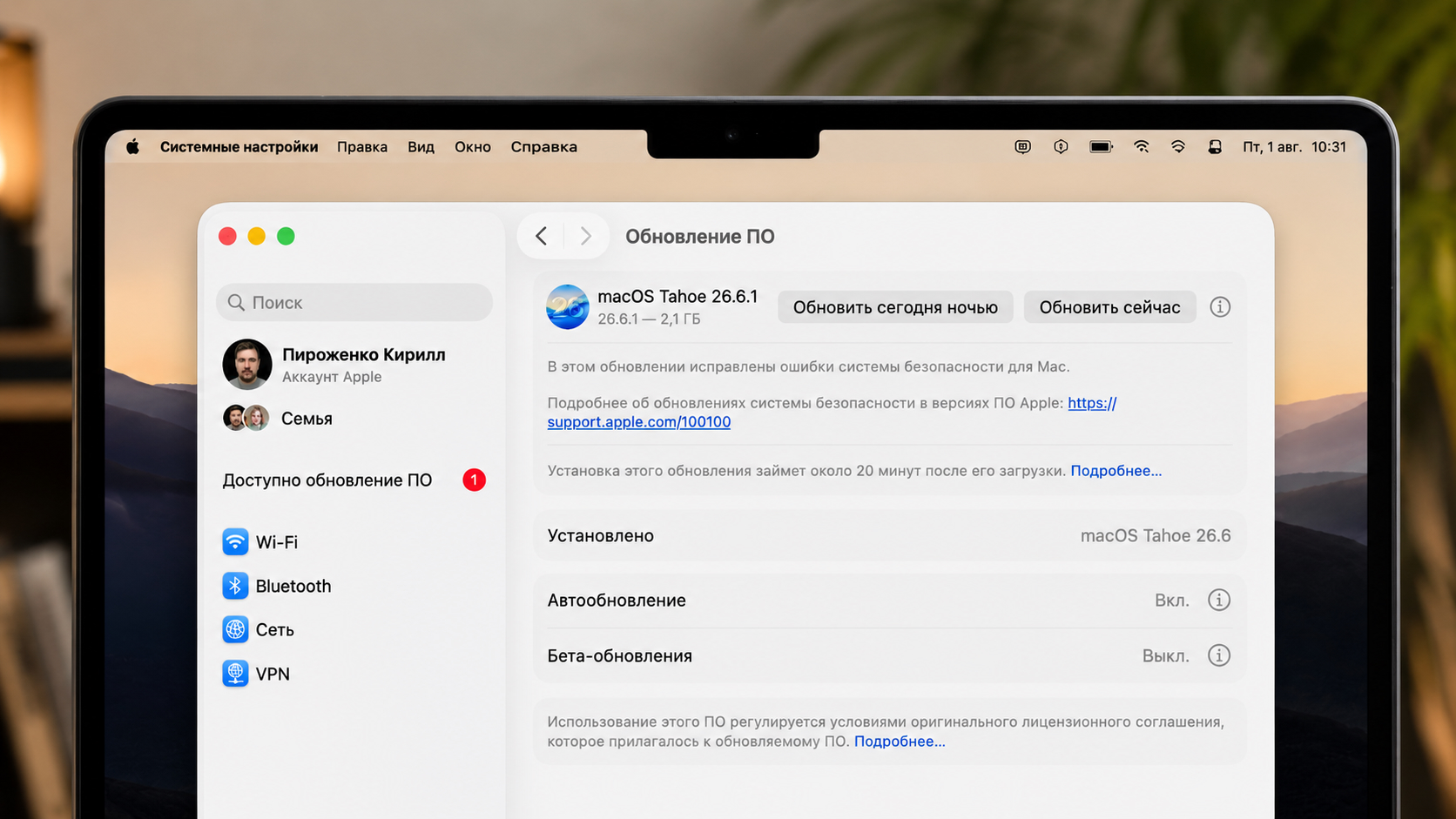Open the Wi-Fi settings label
This screenshot has height=819, width=1456.
[277, 541]
